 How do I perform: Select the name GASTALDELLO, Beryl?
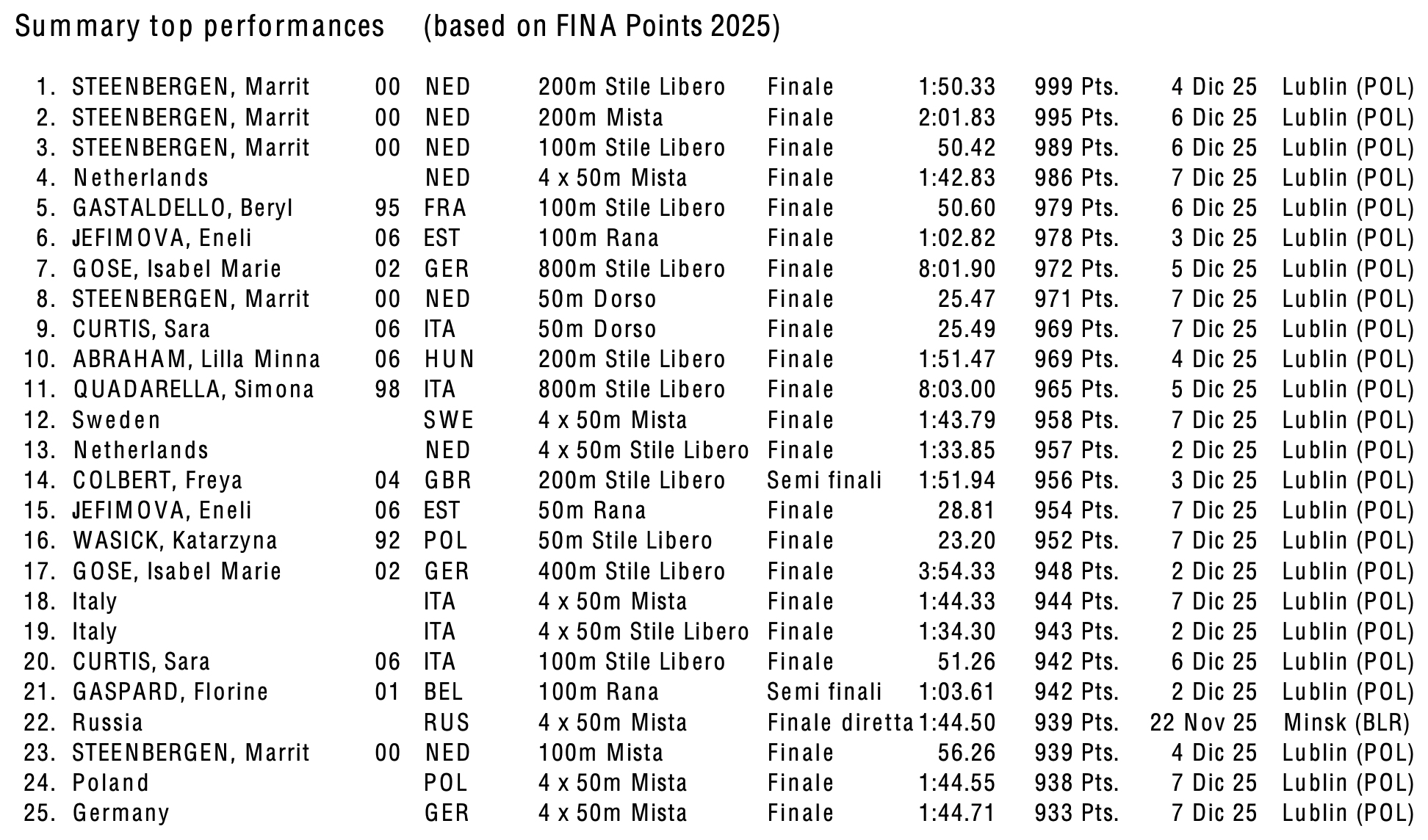coord(183,209)
